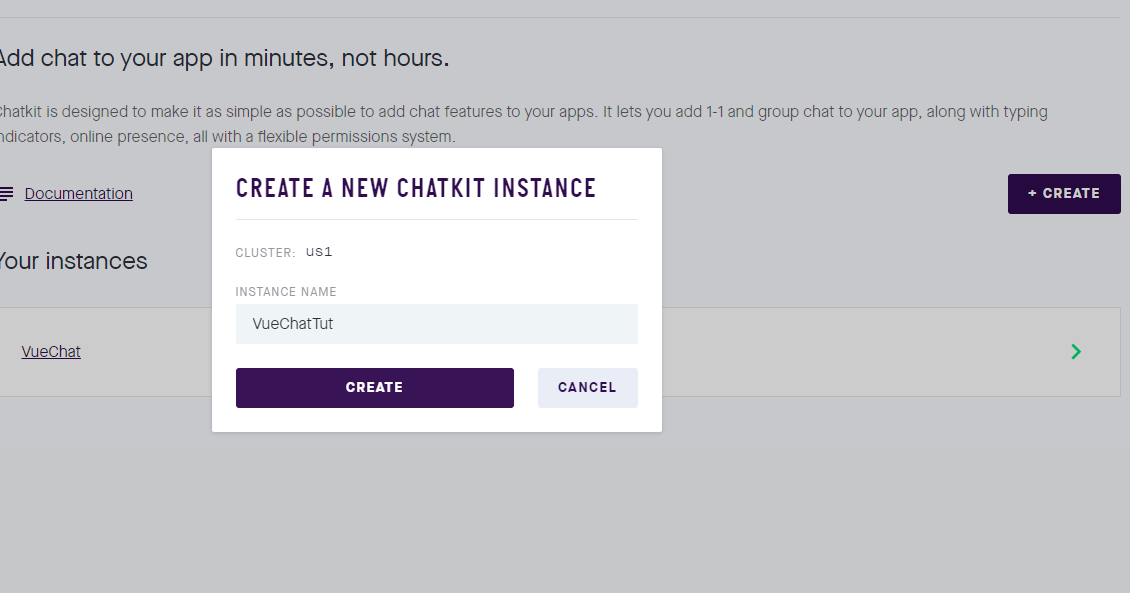Click the documentation list icon beside Documentation link
The height and width of the screenshot is (593, 1130).
(6, 193)
